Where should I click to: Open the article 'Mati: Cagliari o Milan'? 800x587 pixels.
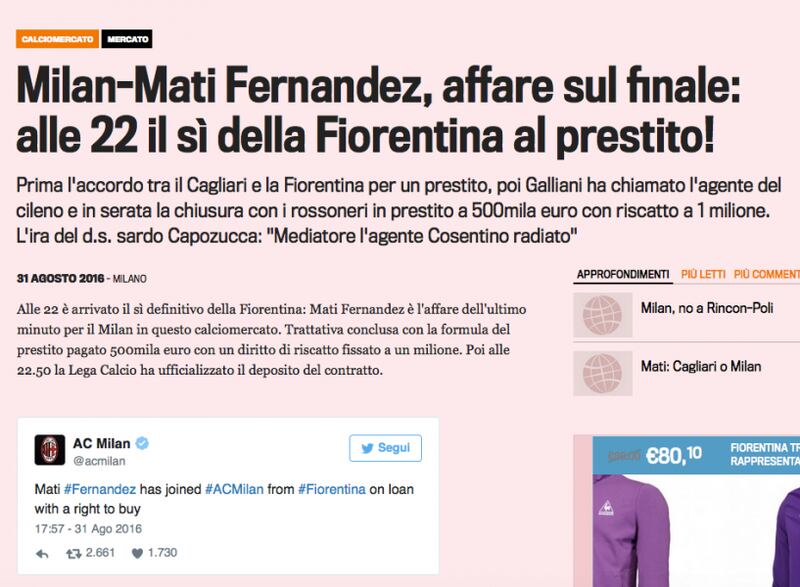[x=701, y=366]
